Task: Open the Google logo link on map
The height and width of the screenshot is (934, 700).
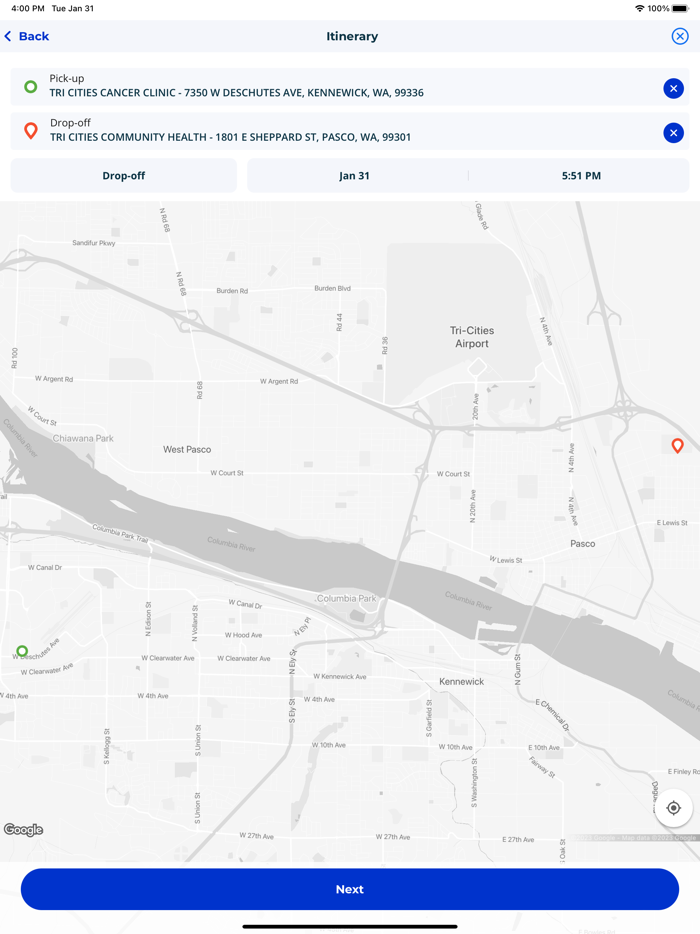Action: [x=23, y=830]
